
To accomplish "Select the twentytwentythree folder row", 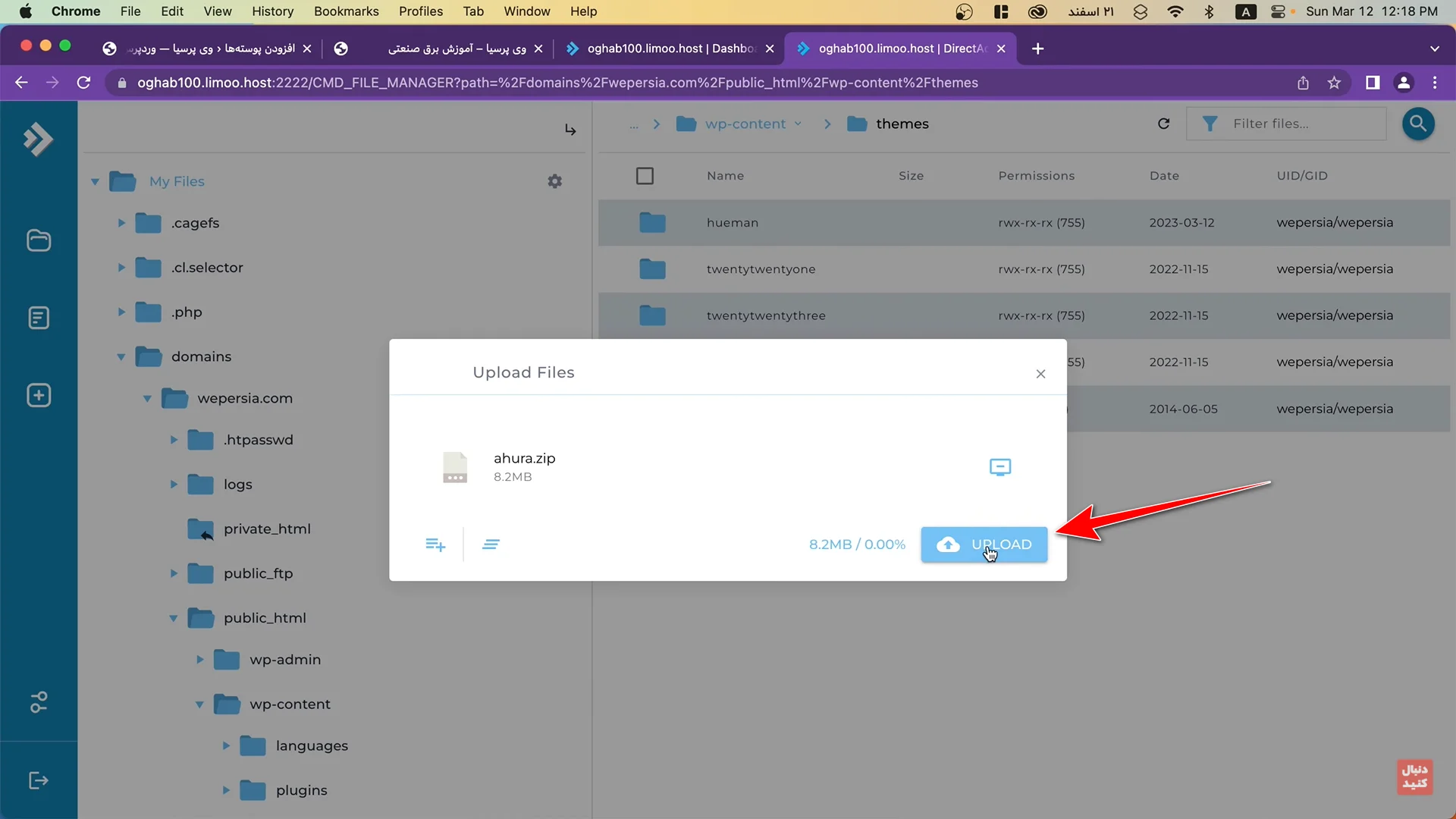I will [x=1024, y=315].
